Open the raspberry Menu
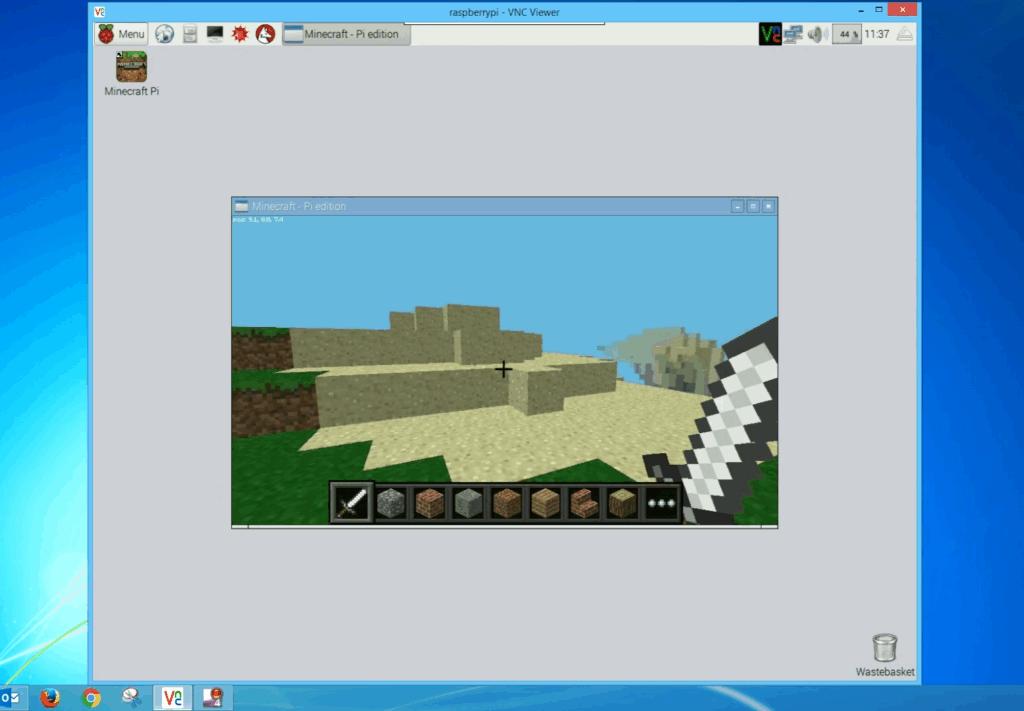Image resolution: width=1024 pixels, height=711 pixels. pos(120,33)
